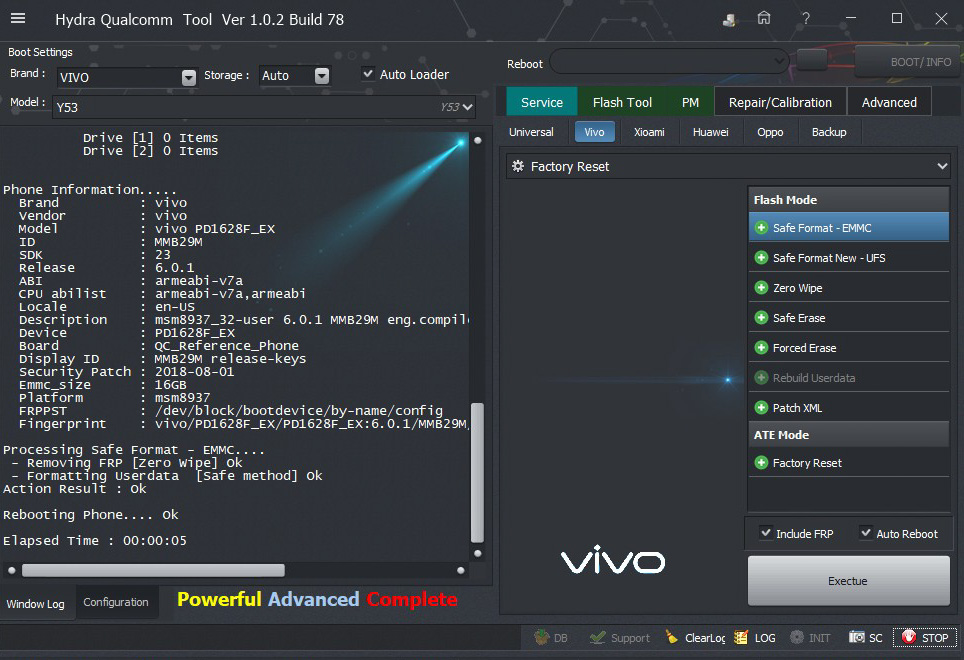Switch to the Window Log tab

coord(36,603)
